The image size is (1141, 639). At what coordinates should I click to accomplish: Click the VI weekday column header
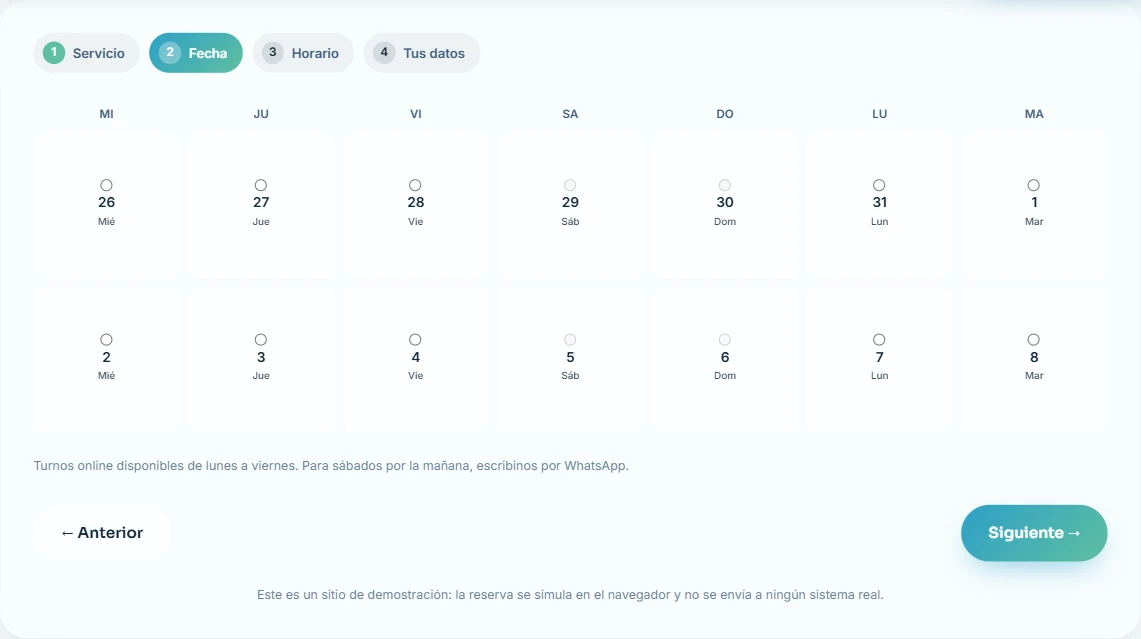click(416, 114)
